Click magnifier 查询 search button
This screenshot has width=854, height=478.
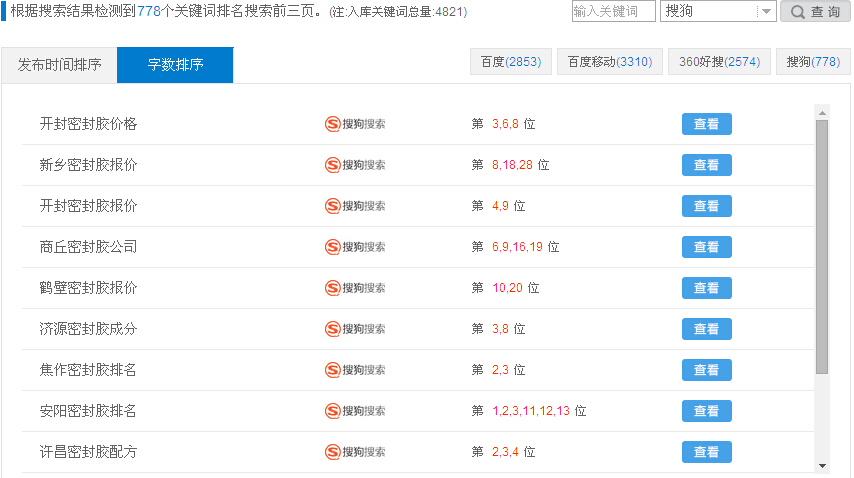pyautogui.click(x=815, y=11)
